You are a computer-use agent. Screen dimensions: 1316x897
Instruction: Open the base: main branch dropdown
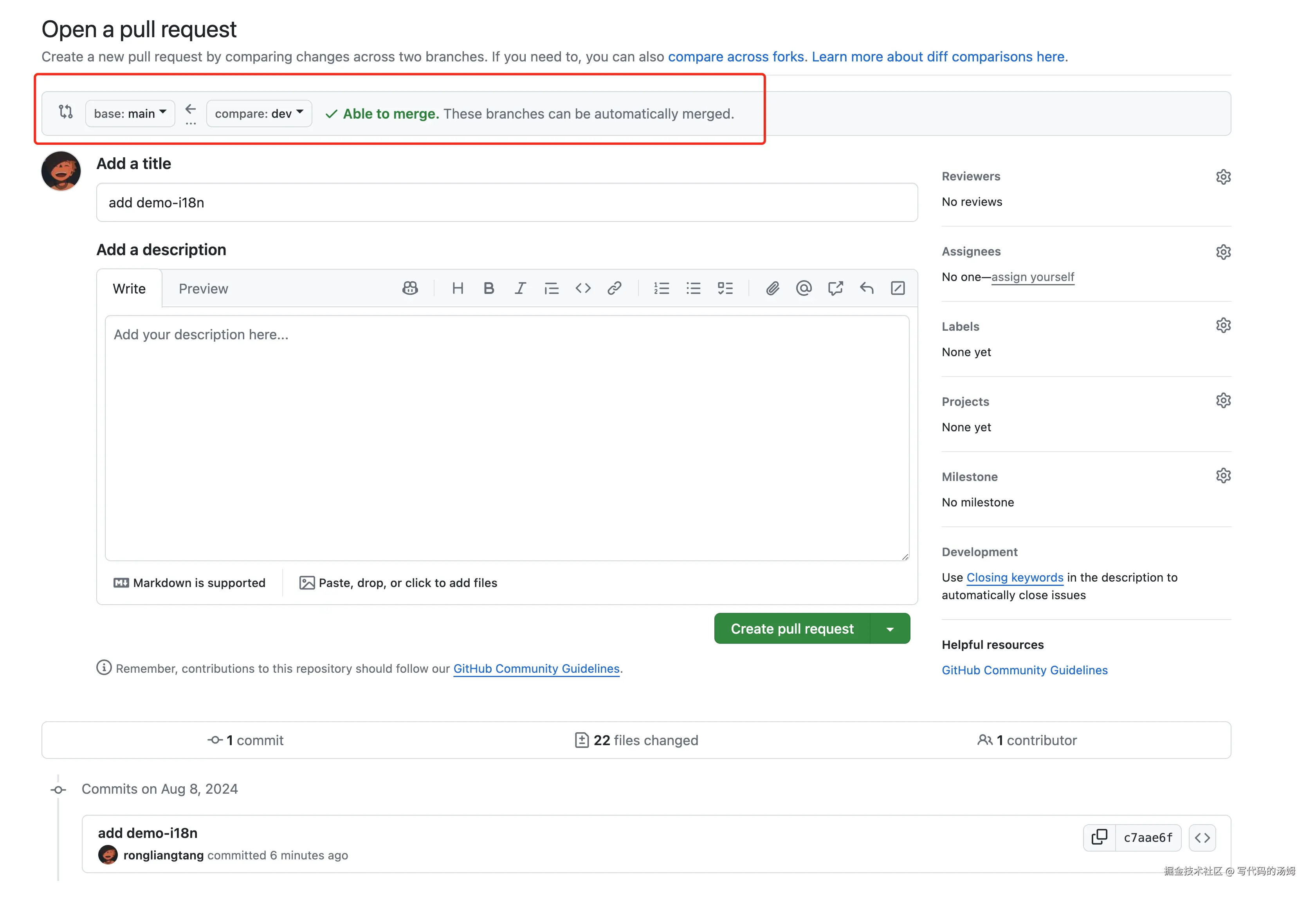(130, 113)
